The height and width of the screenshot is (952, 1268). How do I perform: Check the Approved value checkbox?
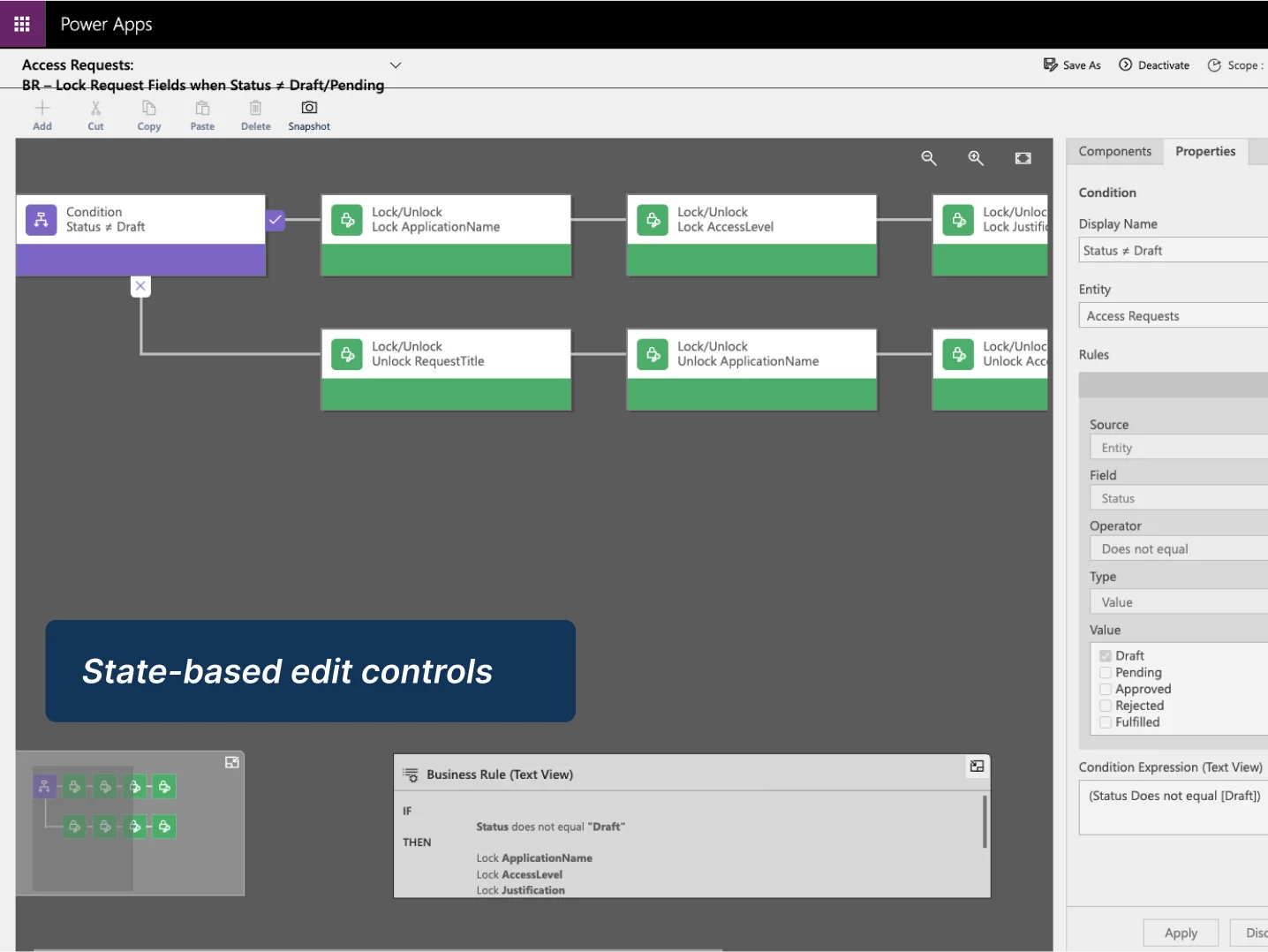point(1106,690)
